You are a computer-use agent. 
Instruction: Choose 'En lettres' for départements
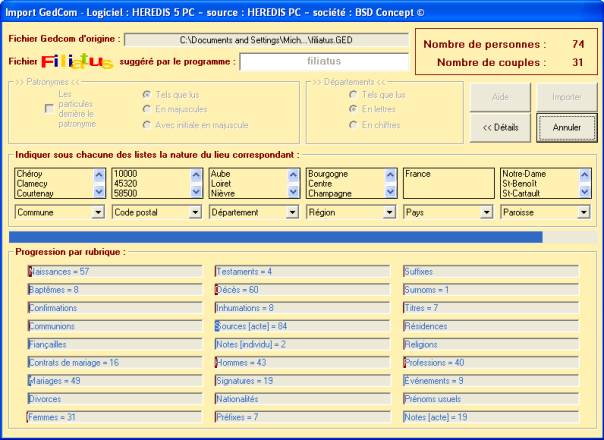[x=353, y=109]
